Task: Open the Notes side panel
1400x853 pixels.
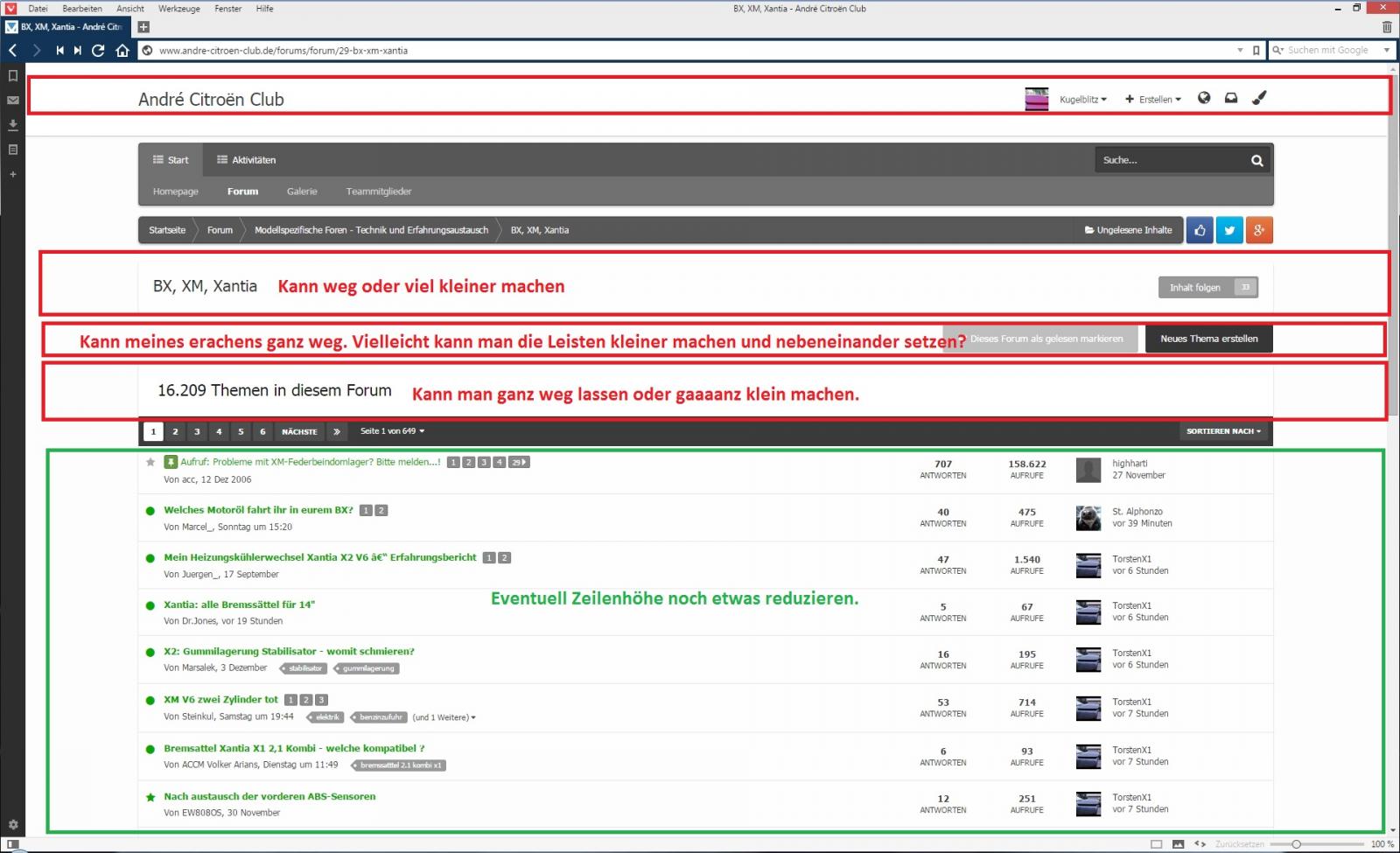Action: [12, 150]
